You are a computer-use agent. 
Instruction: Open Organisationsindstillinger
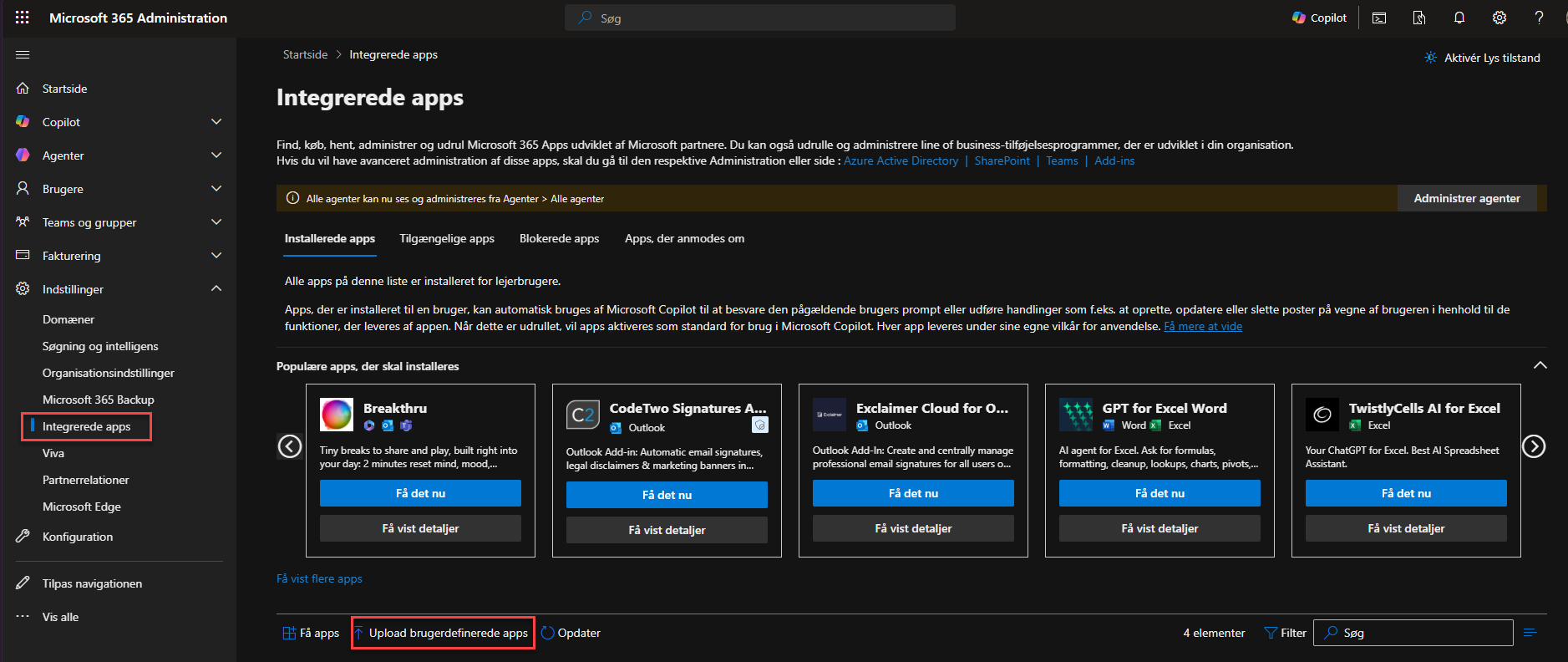pyautogui.click(x=109, y=373)
